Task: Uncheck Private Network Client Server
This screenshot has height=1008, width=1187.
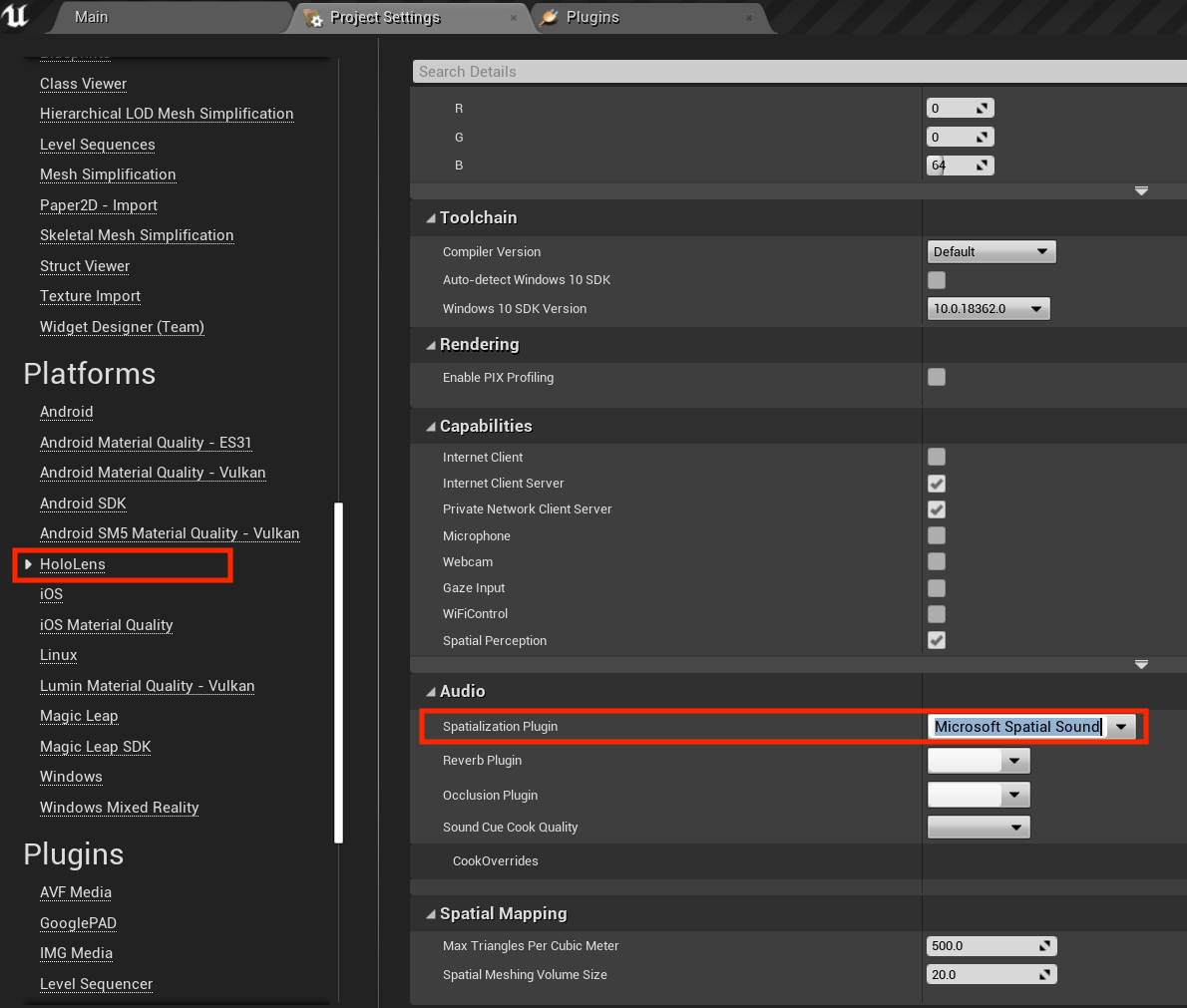Action: [x=937, y=509]
